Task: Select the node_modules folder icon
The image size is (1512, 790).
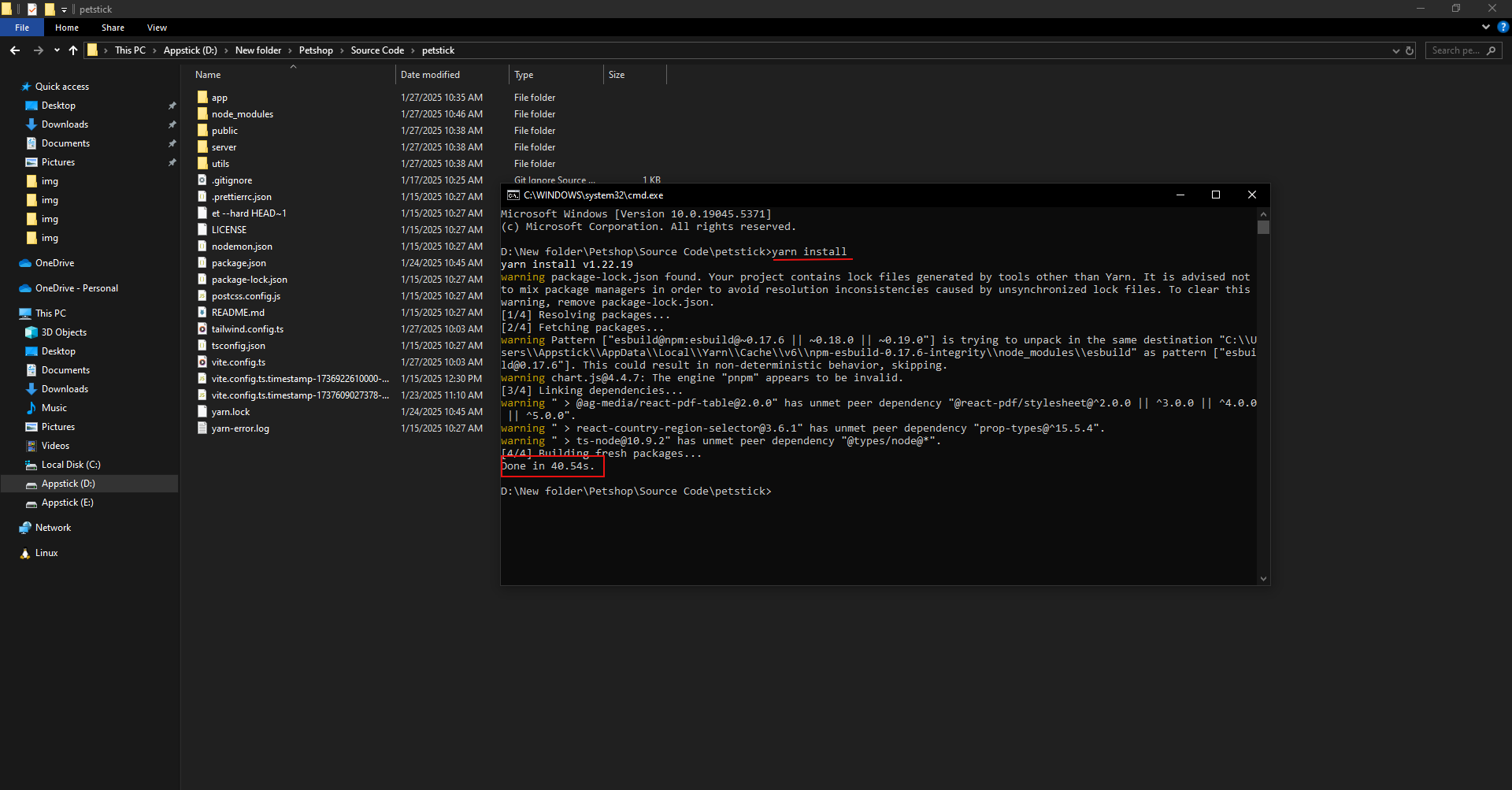Action: pos(202,114)
